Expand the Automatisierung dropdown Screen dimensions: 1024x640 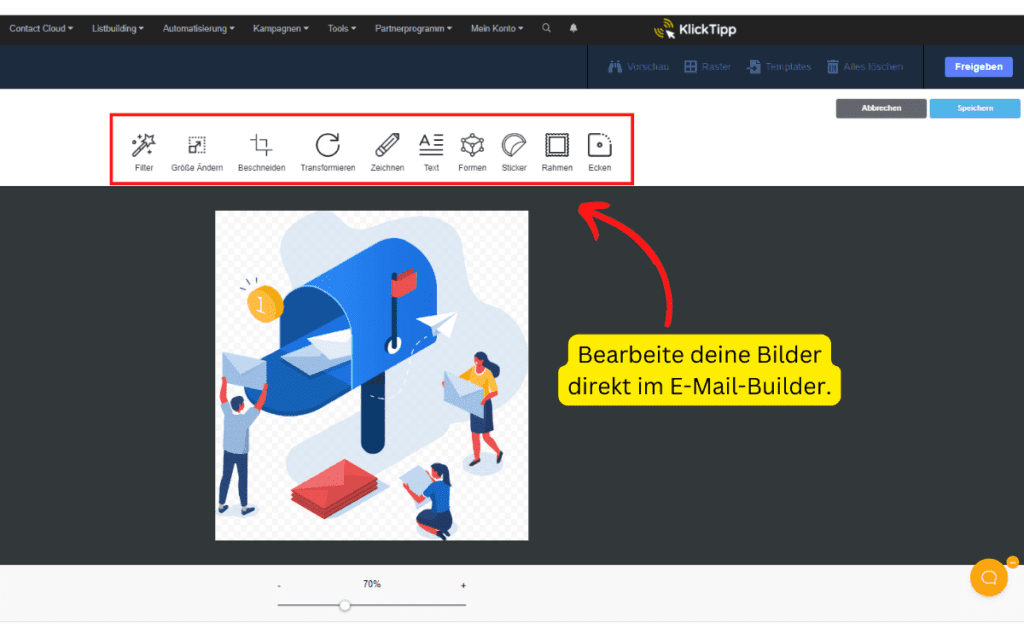pyautogui.click(x=198, y=28)
